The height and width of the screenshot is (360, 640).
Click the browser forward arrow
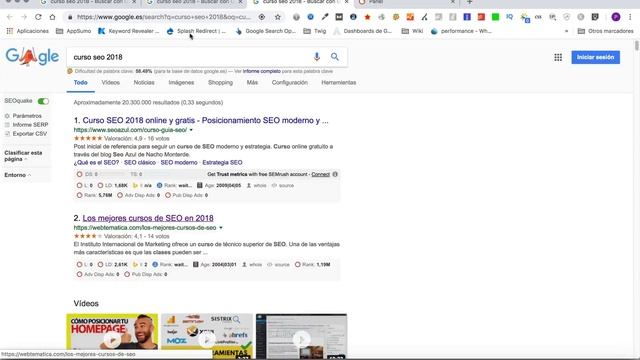(x=24, y=17)
